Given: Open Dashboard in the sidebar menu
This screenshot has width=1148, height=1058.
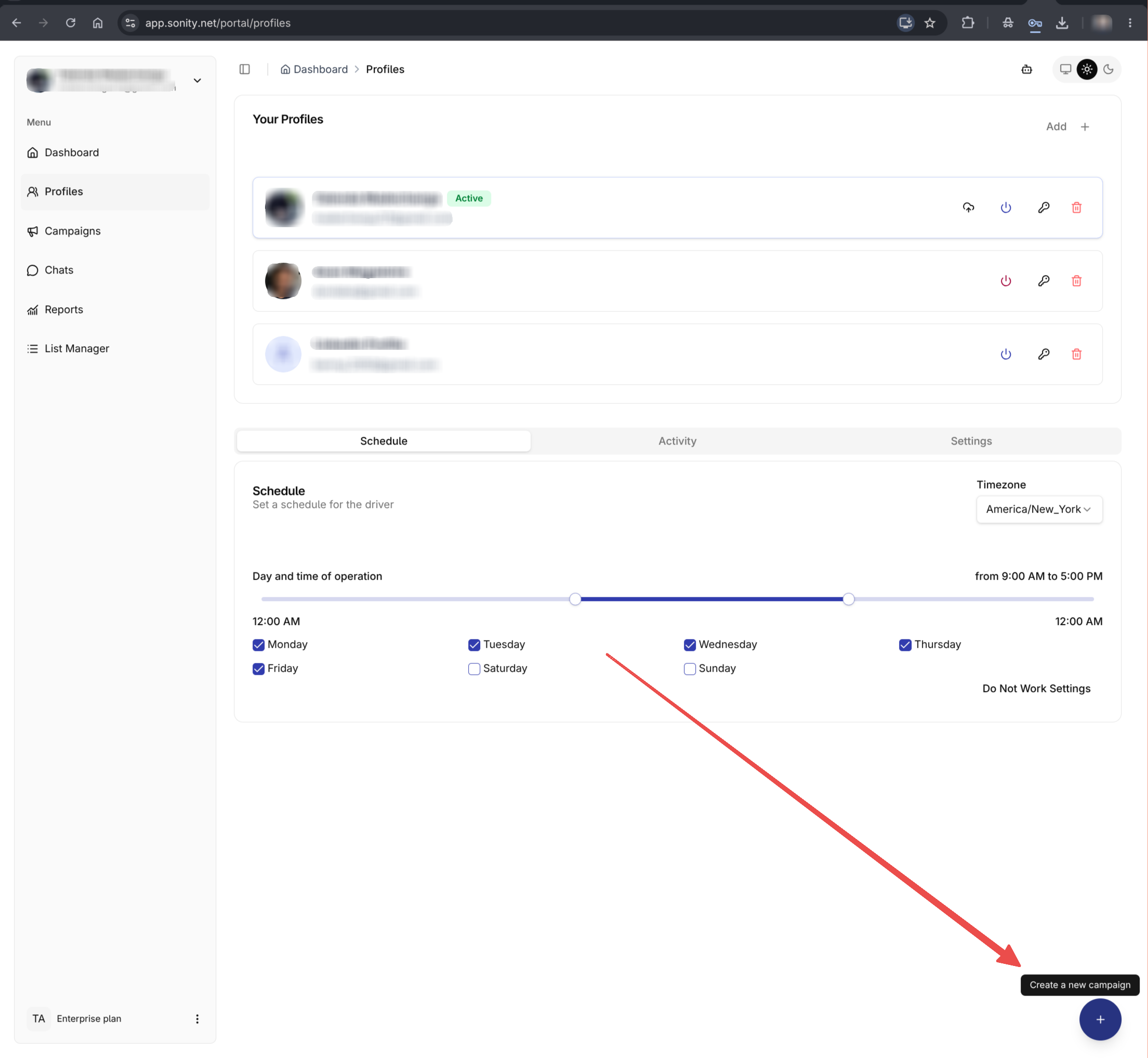Looking at the screenshot, I should click(x=114, y=152).
